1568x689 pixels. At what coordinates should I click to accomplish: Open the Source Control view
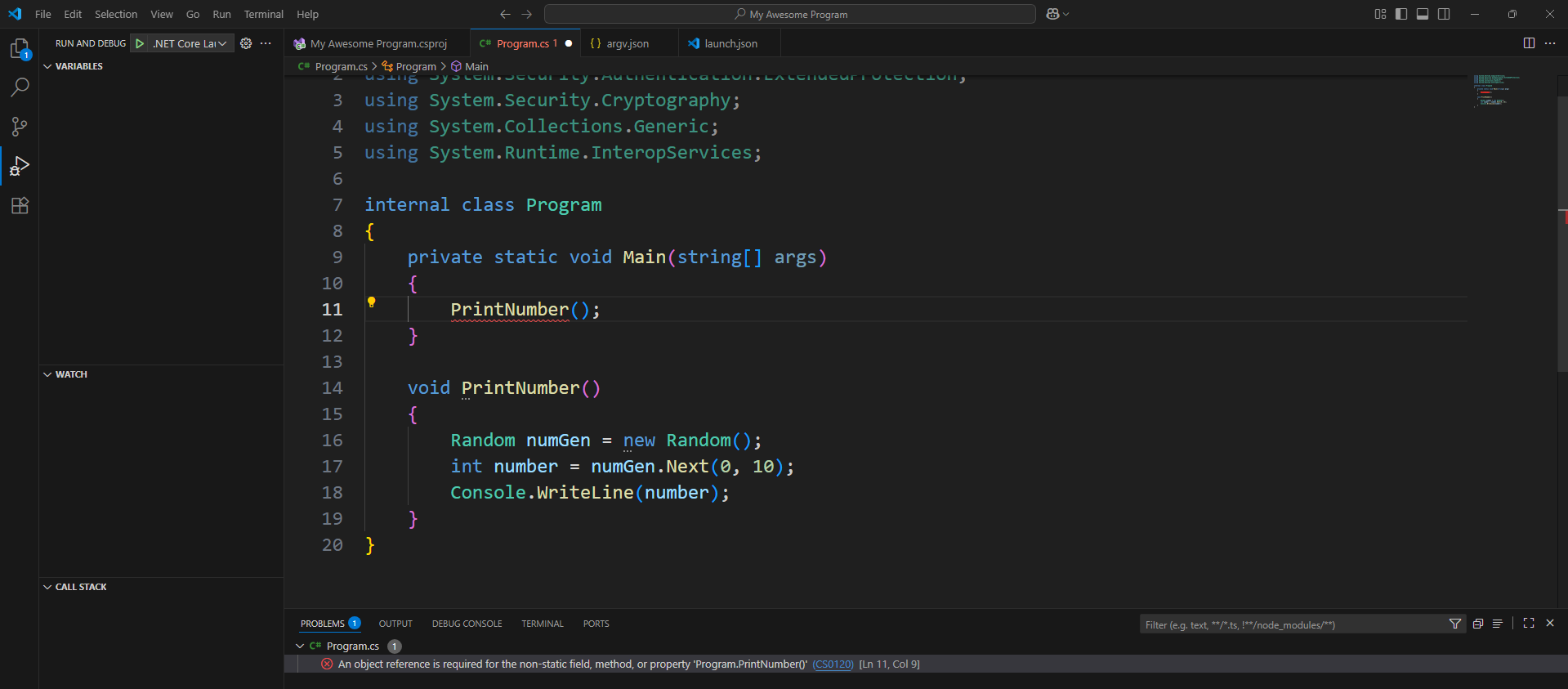tap(20, 127)
